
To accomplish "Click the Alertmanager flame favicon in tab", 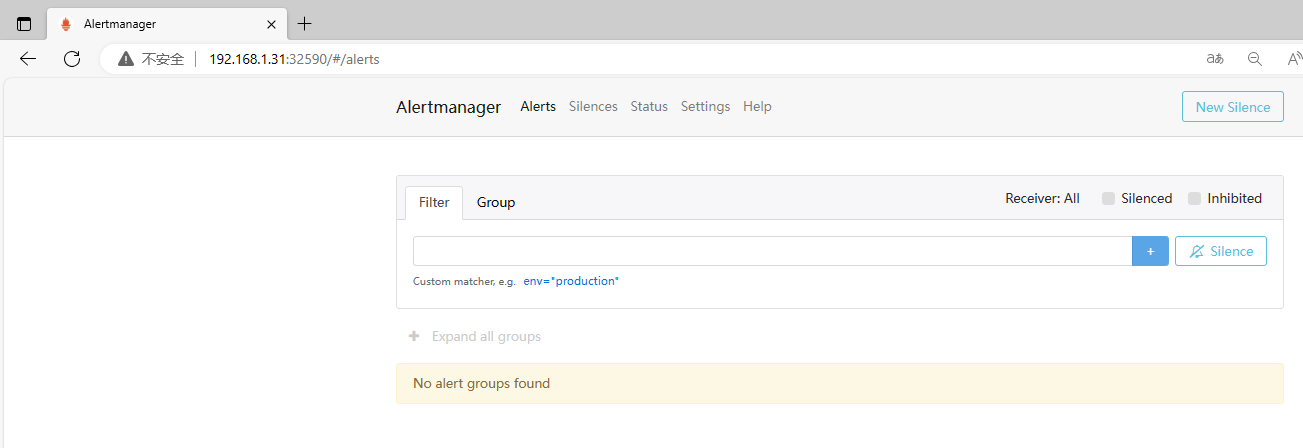I will [66, 24].
